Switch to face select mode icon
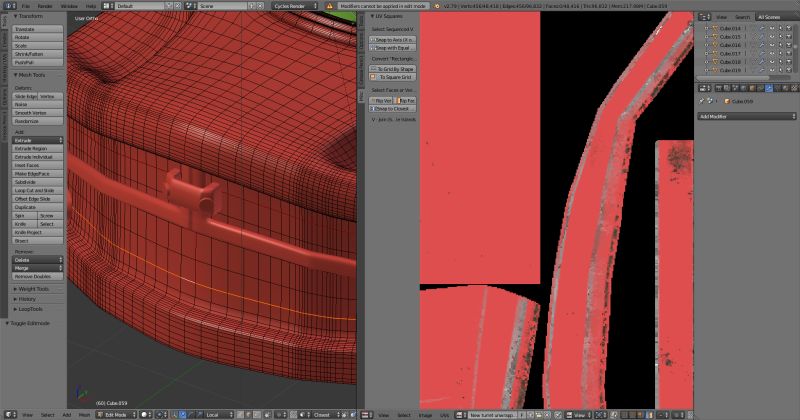The image size is (800, 420). pos(258,414)
